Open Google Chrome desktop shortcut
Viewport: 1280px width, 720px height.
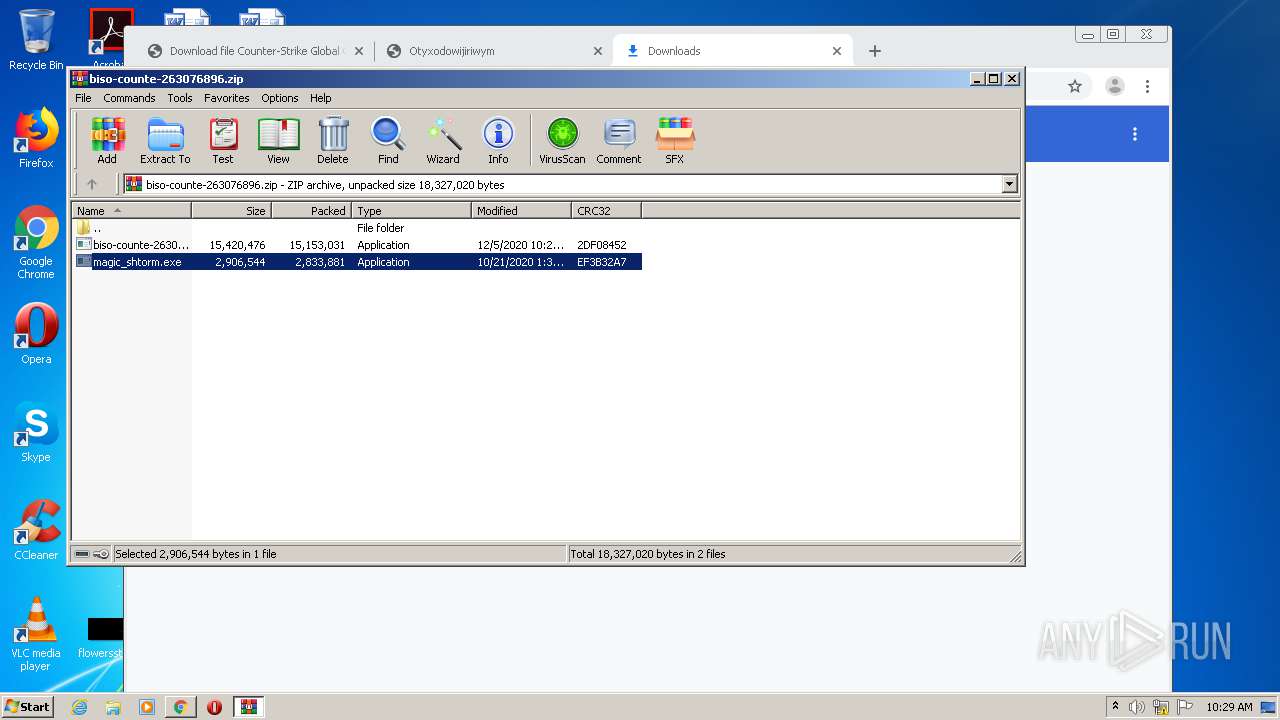tap(36, 243)
